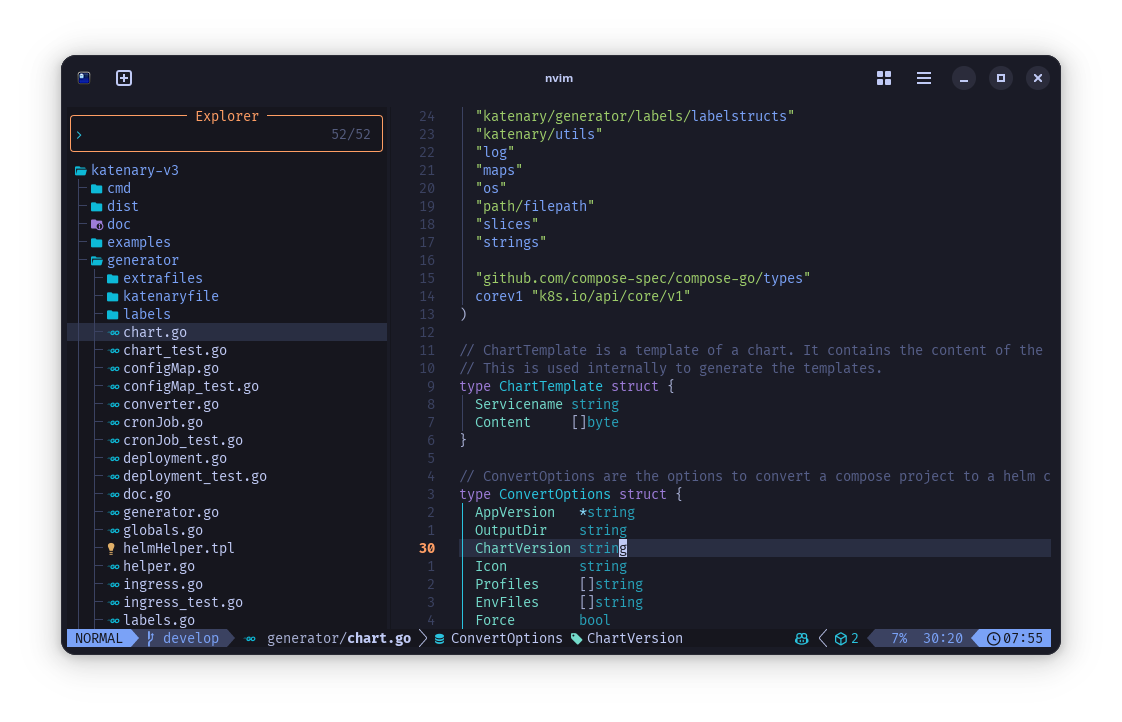Click the Go file icon beside chart.go
Image resolution: width=1122 pixels, height=722 pixels.
pyautogui.click(x=114, y=332)
